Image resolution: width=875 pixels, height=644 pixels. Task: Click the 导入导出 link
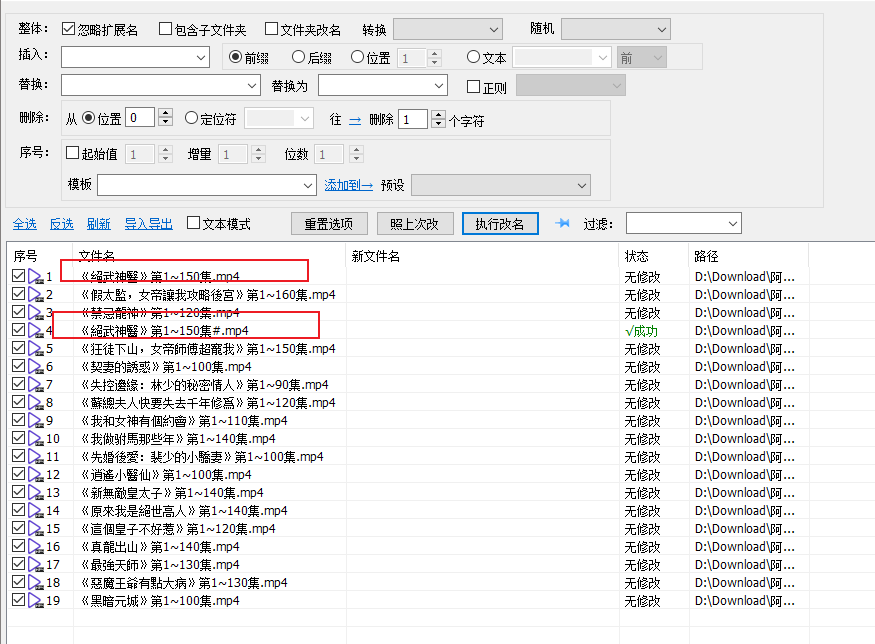tap(148, 224)
